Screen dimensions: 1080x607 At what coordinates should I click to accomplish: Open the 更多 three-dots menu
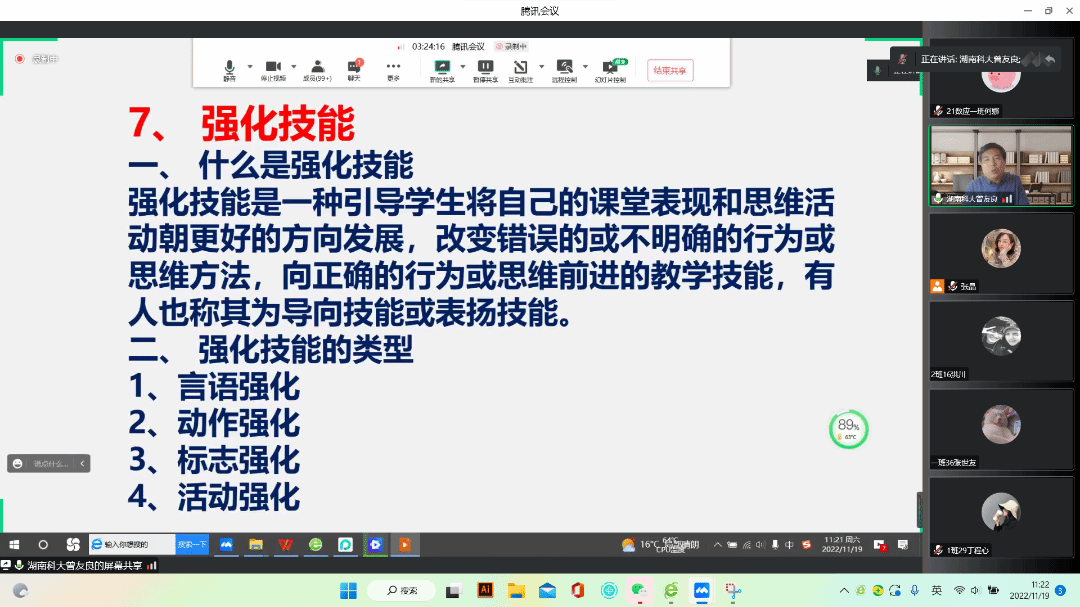point(393,70)
